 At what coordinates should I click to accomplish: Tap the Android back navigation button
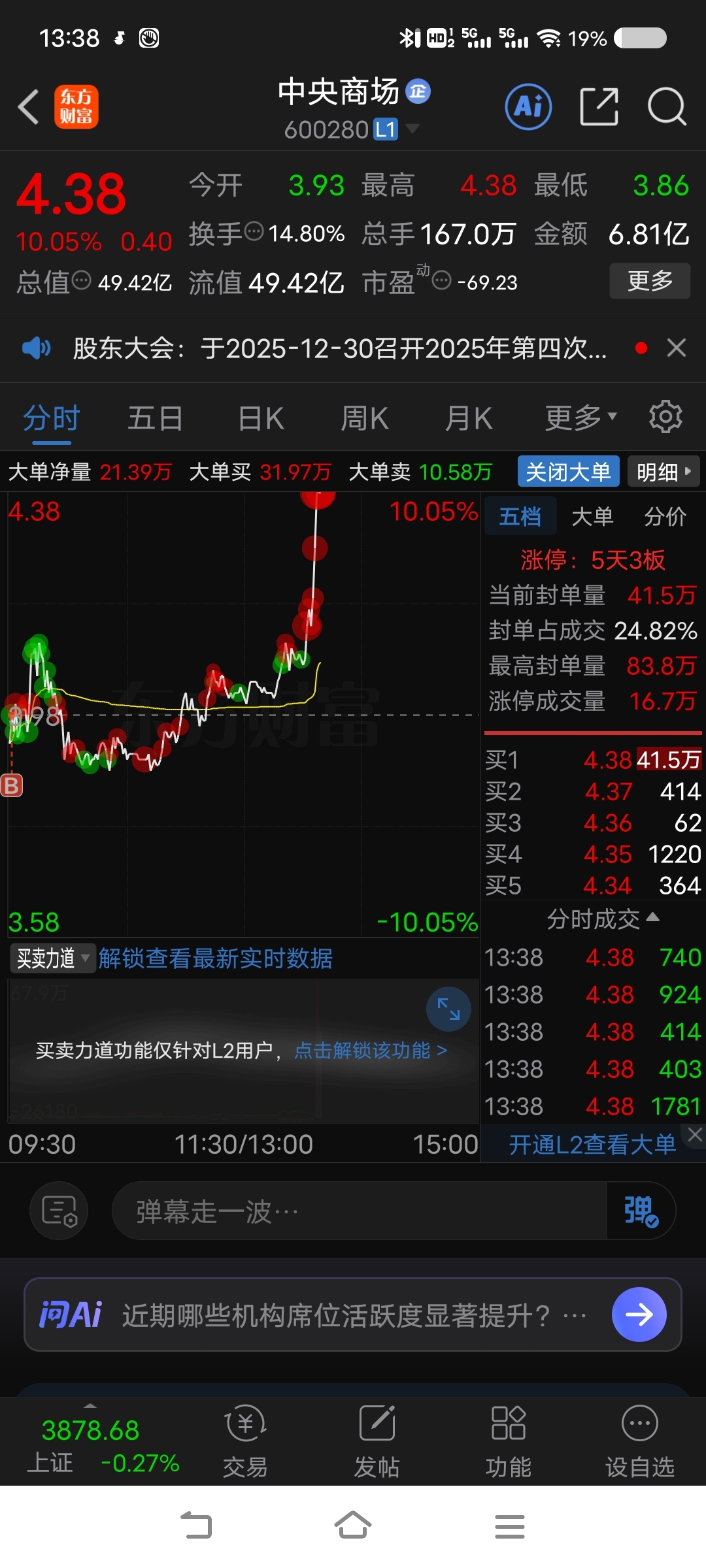tap(196, 1526)
